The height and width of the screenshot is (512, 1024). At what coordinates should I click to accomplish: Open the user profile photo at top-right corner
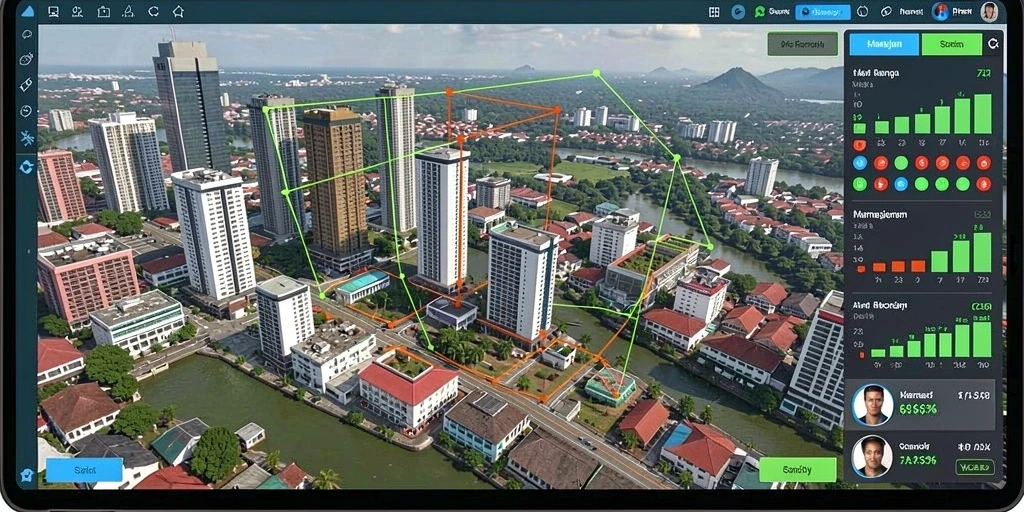989,11
